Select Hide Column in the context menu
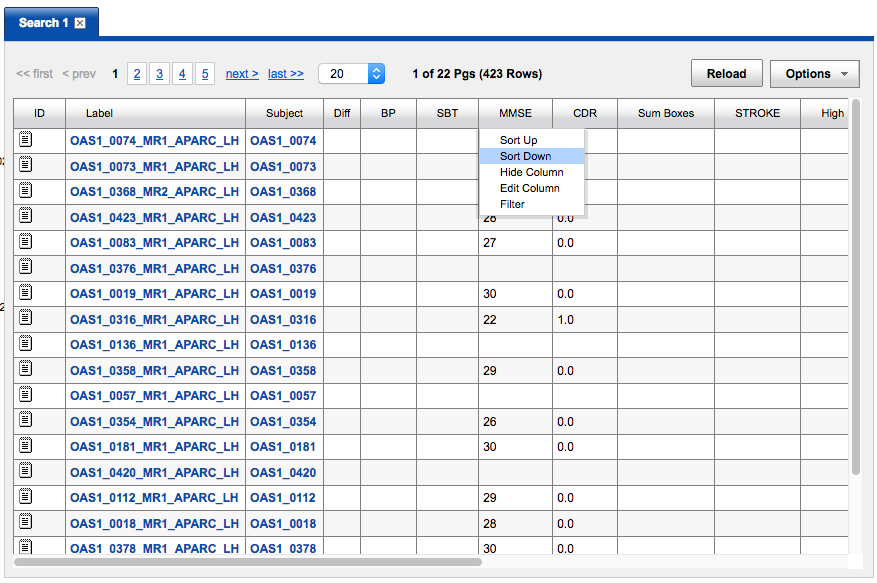The image size is (877, 583). coord(531,172)
